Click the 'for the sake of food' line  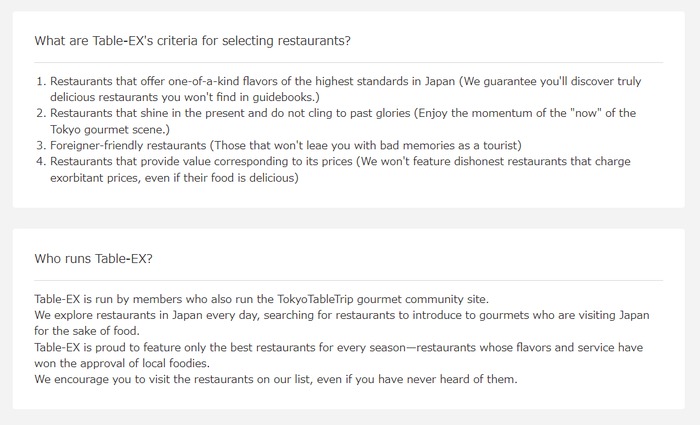(x=87, y=331)
